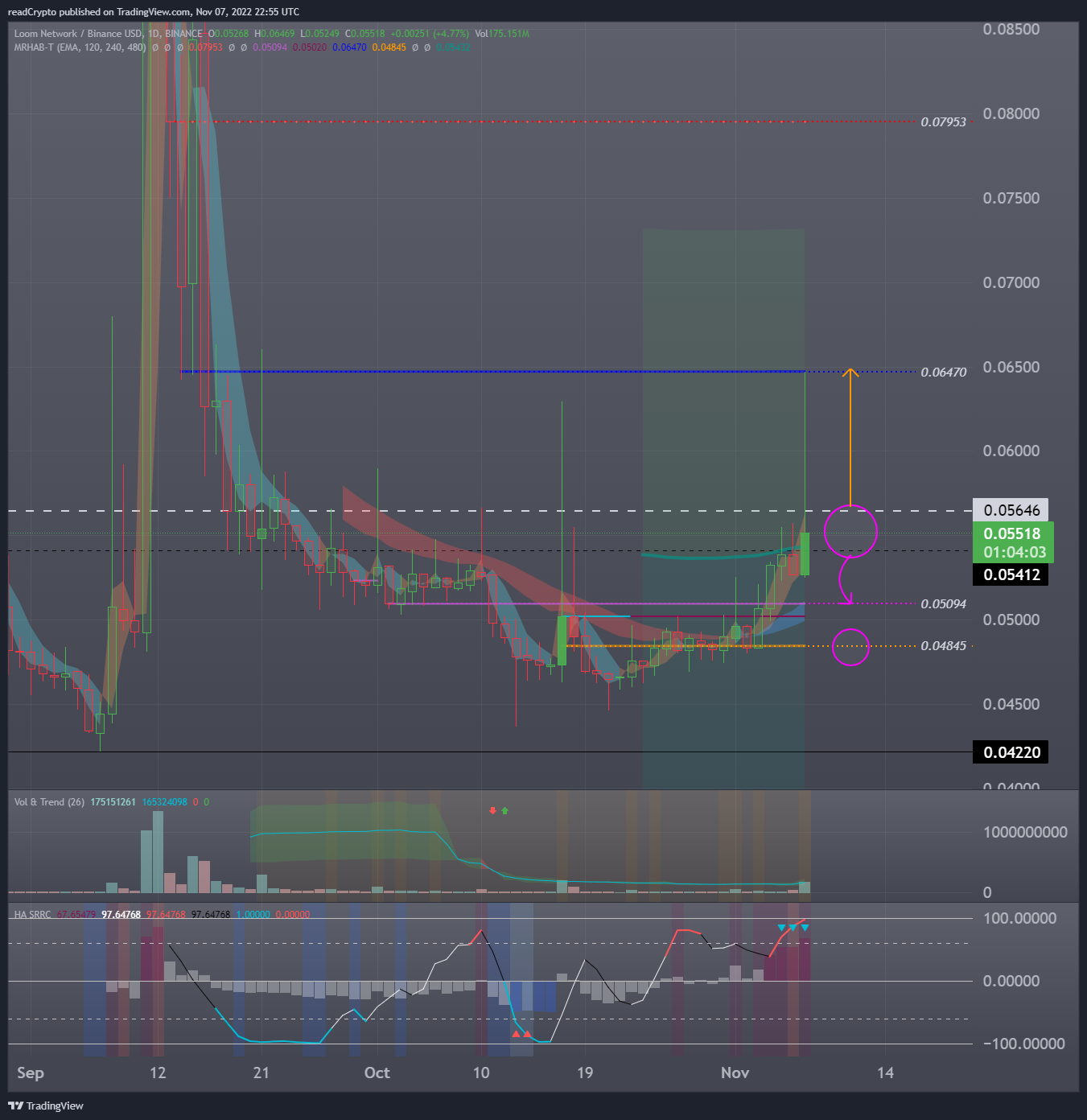This screenshot has height=1120, width=1087.
Task: Click the 10 date label on time axis
Action: pos(481,1073)
